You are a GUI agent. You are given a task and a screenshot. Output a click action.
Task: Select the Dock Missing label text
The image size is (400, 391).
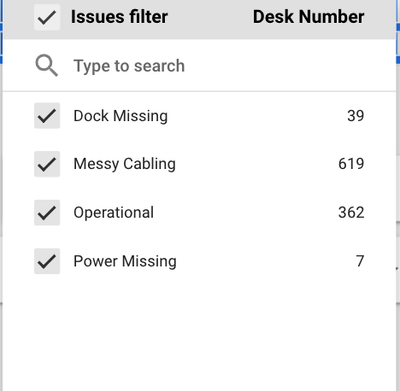[x=121, y=116]
